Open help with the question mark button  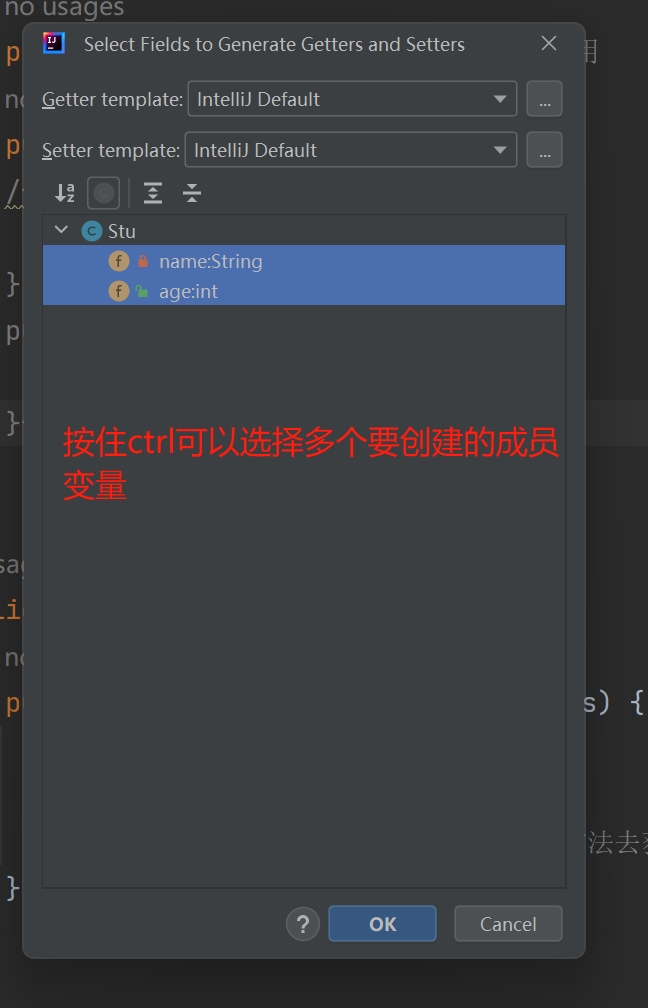(x=303, y=924)
